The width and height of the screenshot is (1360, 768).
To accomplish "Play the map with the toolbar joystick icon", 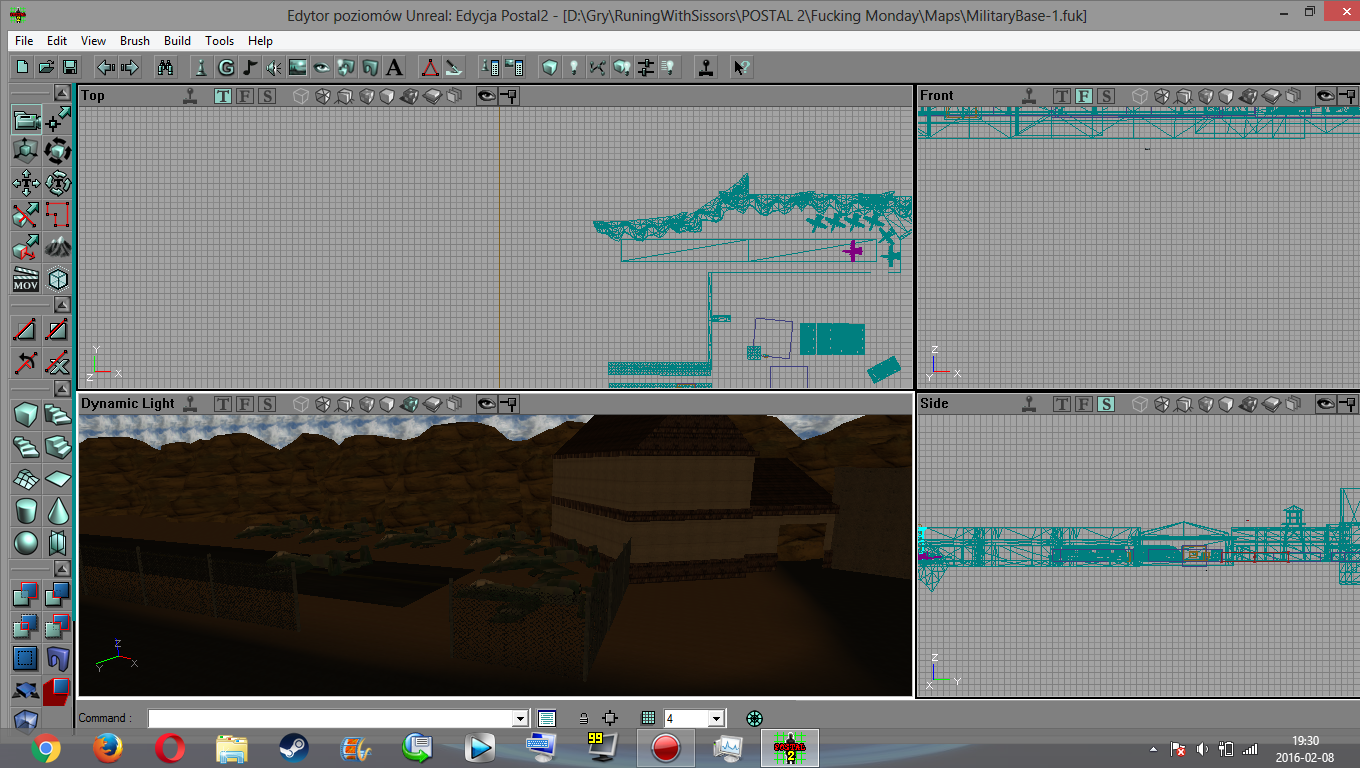I will point(706,67).
